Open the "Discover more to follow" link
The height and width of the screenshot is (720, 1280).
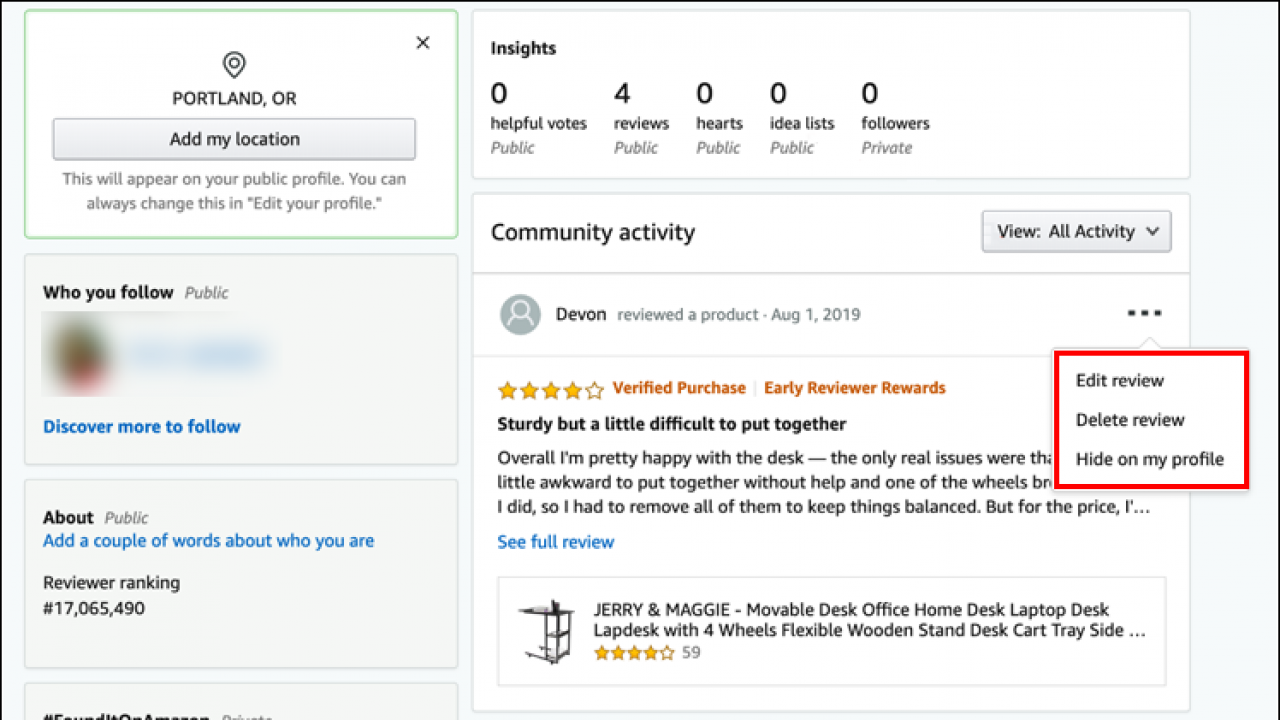[141, 427]
